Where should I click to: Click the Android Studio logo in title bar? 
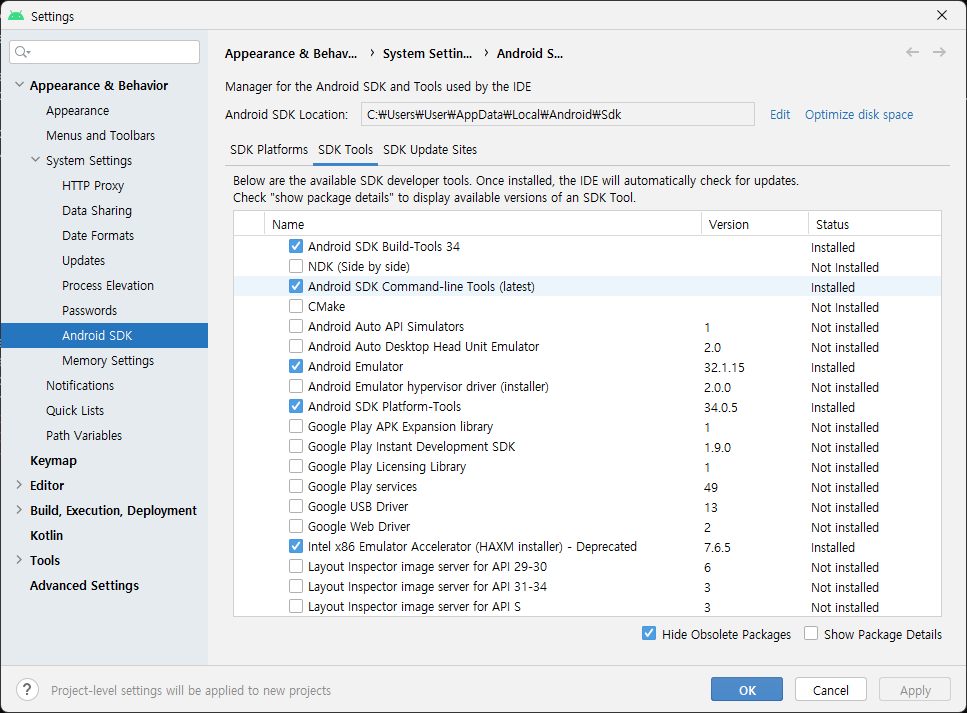(x=16, y=15)
